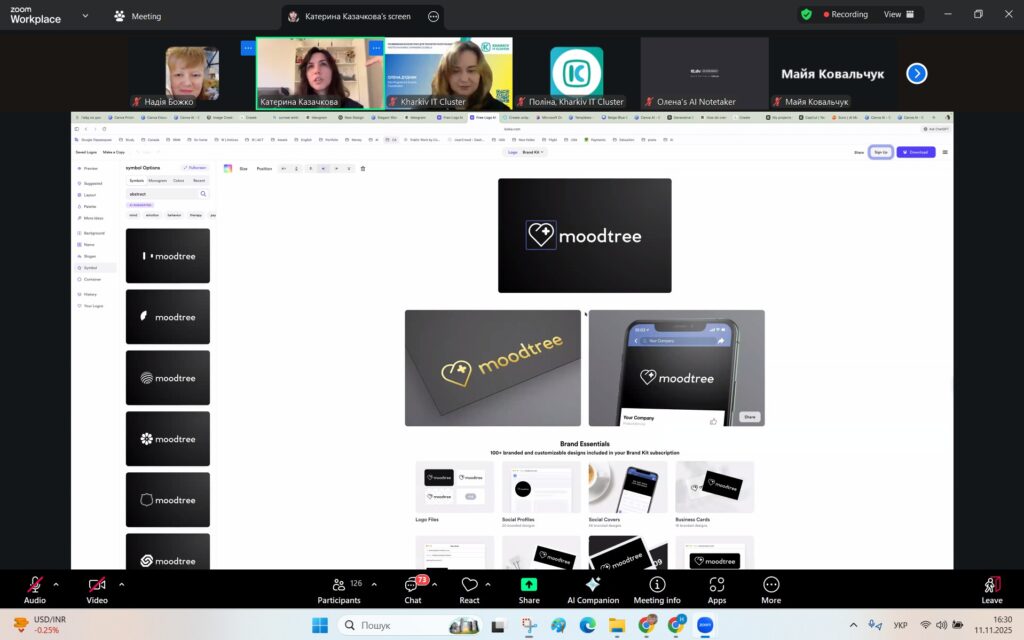1024x640 pixels.
Task: Expand the audio options arrow next to Audio
Action: 56,584
